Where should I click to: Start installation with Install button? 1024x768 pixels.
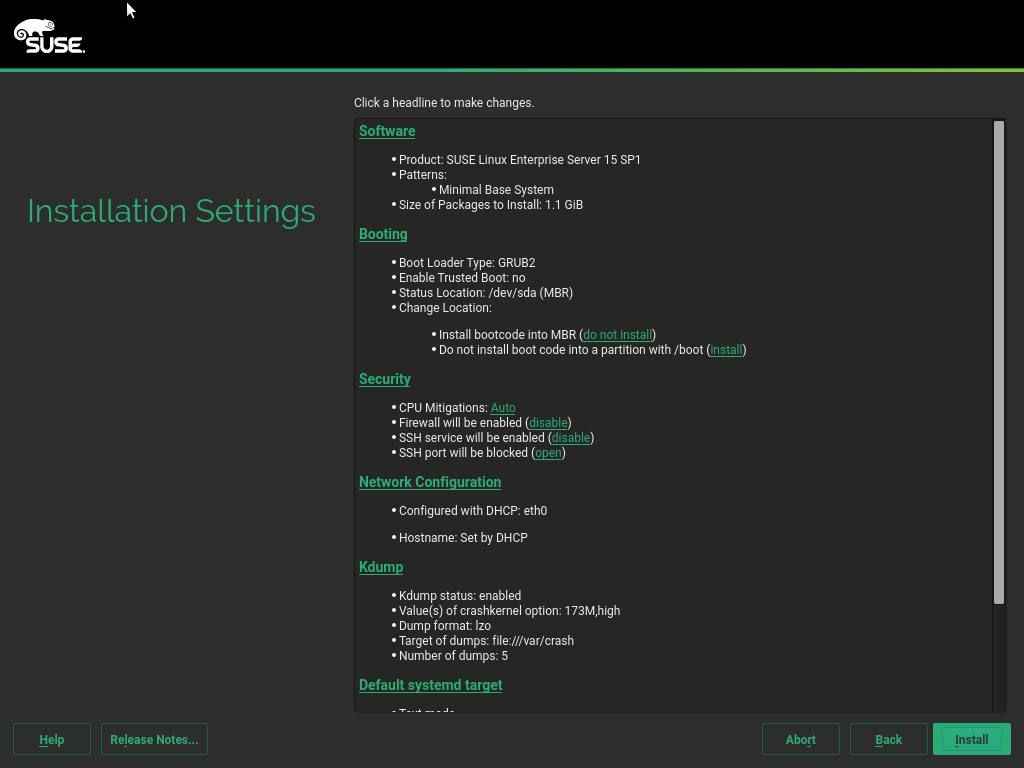point(971,740)
